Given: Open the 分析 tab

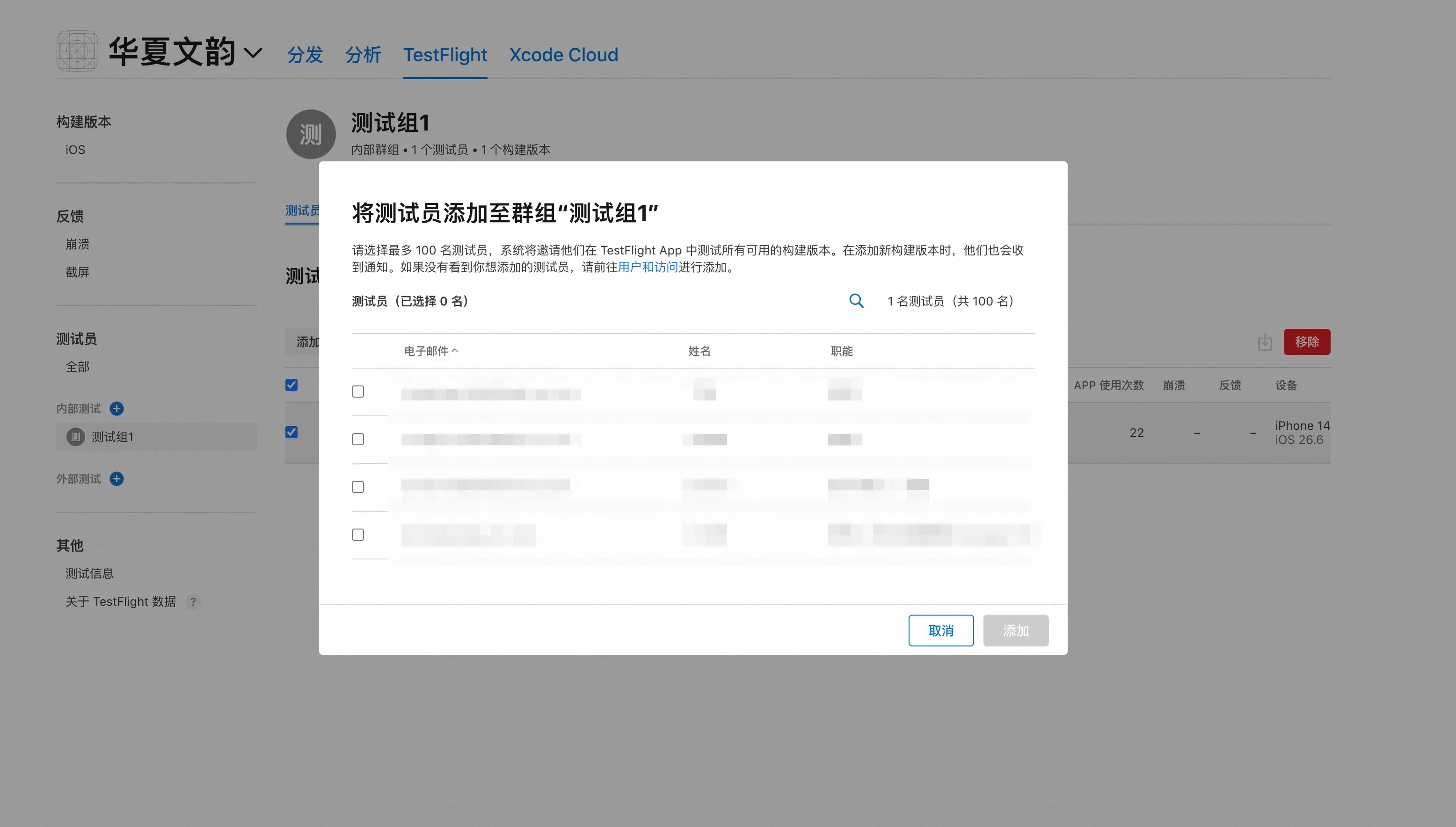Looking at the screenshot, I should pyautogui.click(x=363, y=55).
